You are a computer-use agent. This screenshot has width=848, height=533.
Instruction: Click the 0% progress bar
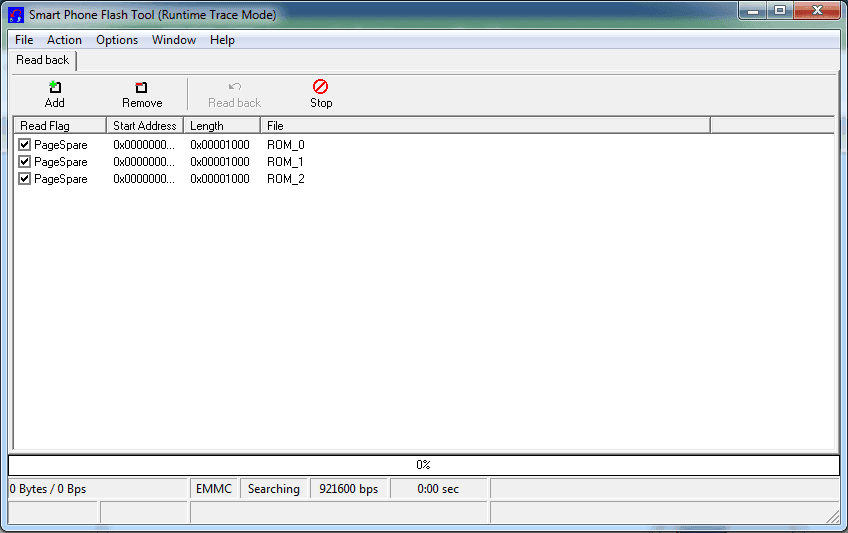[423, 465]
